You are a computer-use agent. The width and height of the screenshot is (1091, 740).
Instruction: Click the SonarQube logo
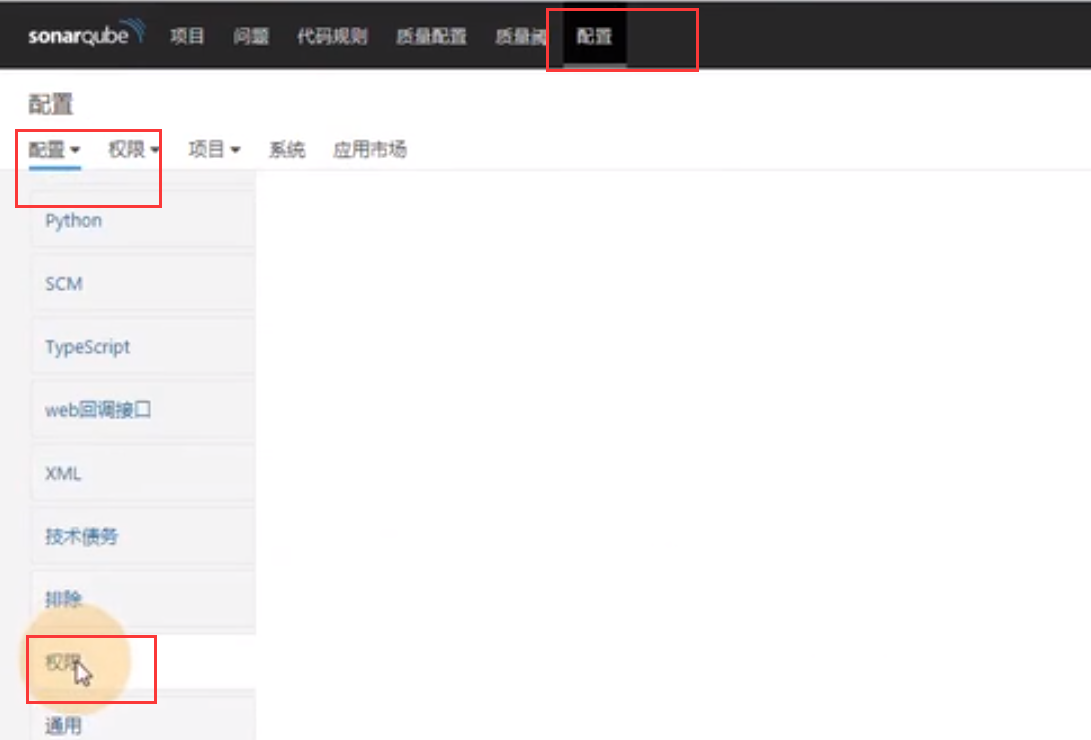(x=86, y=36)
